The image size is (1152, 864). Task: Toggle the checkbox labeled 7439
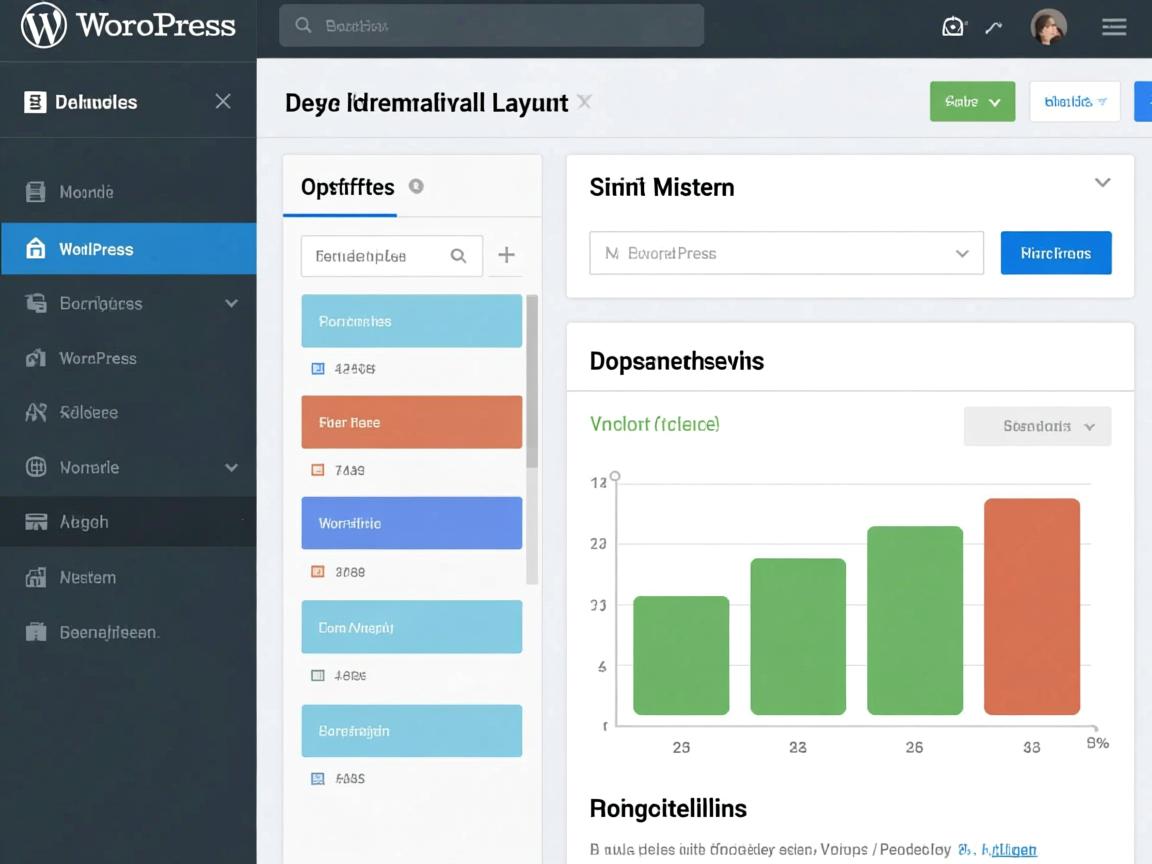[x=318, y=469]
